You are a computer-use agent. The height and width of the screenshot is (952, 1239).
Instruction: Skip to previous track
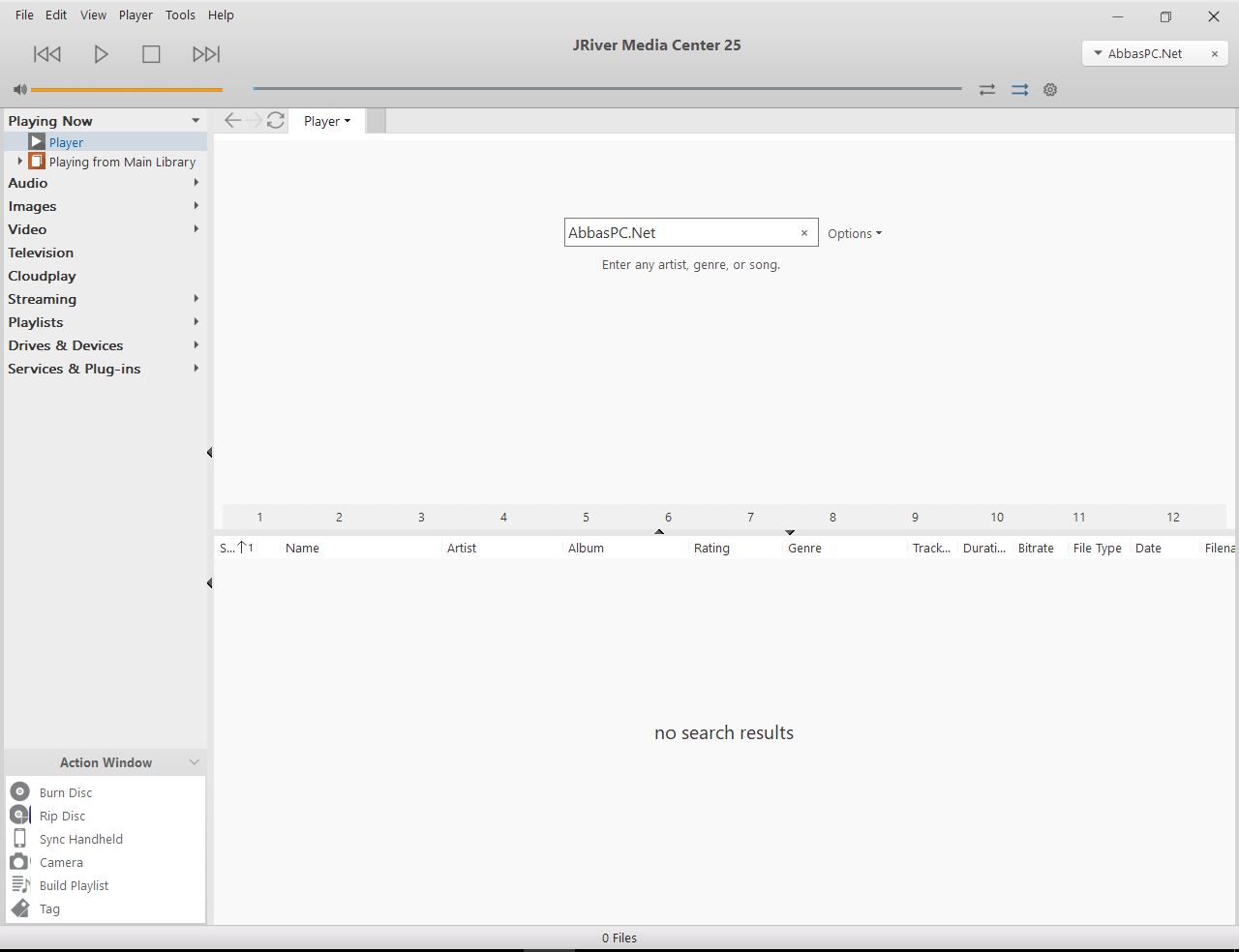tap(47, 54)
